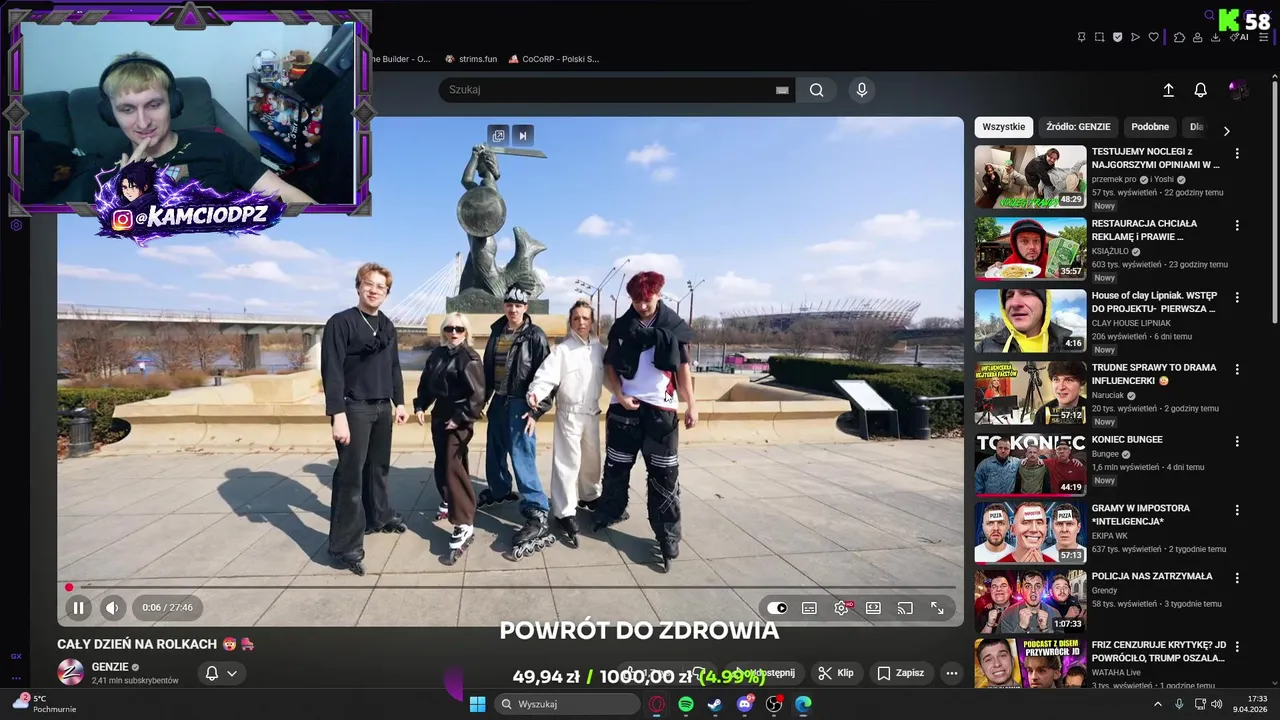Open the GRAMY W IMPOSTORA video title
The width and height of the screenshot is (1280, 720).
tap(1141, 515)
